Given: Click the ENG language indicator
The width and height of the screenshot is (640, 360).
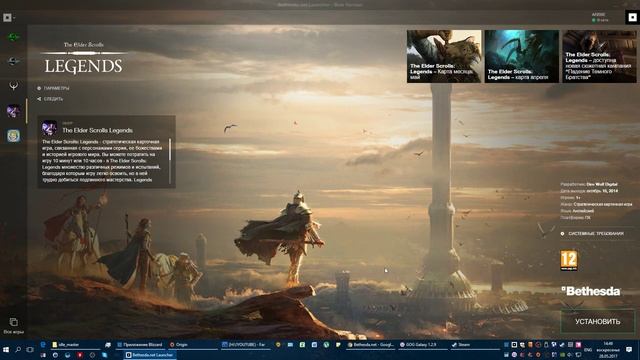Looking at the screenshot, I should pyautogui.click(x=588, y=350).
